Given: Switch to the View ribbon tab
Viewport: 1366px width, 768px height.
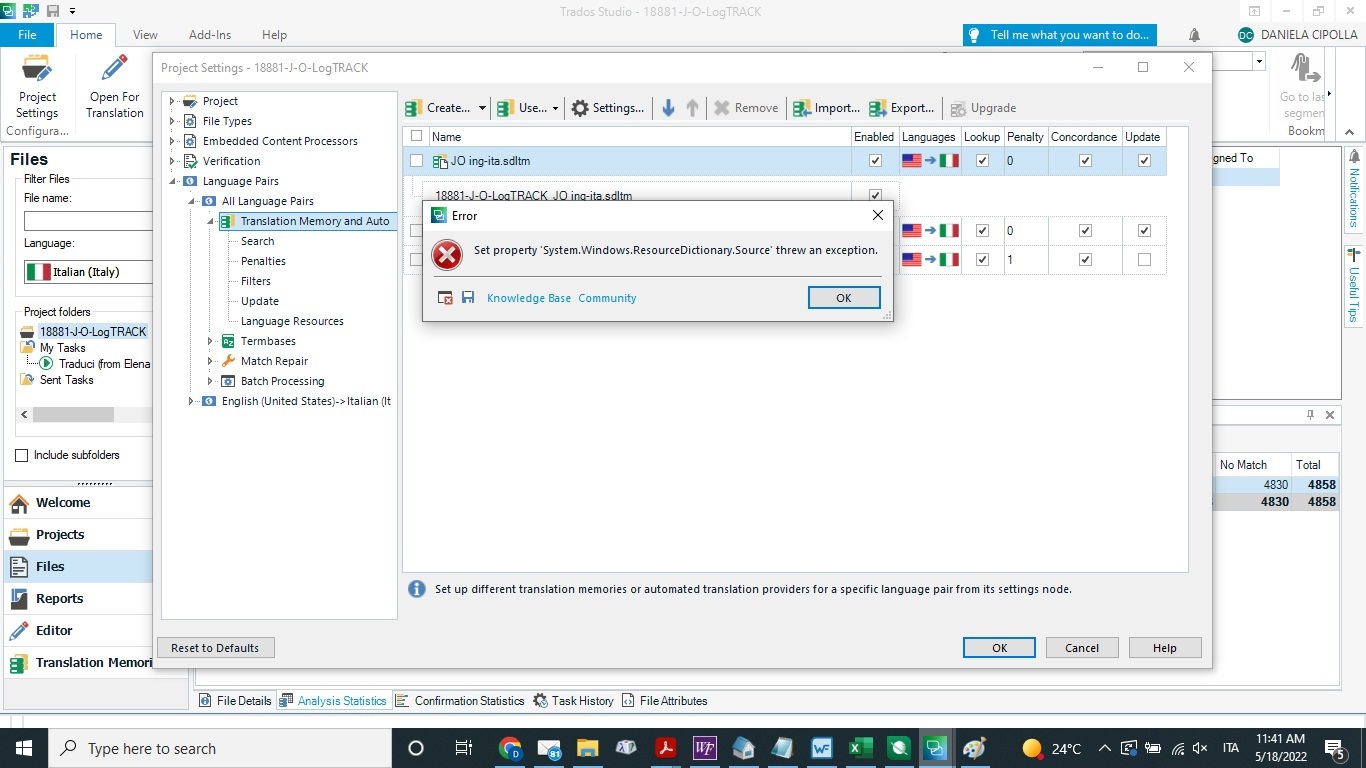Looking at the screenshot, I should [x=145, y=35].
